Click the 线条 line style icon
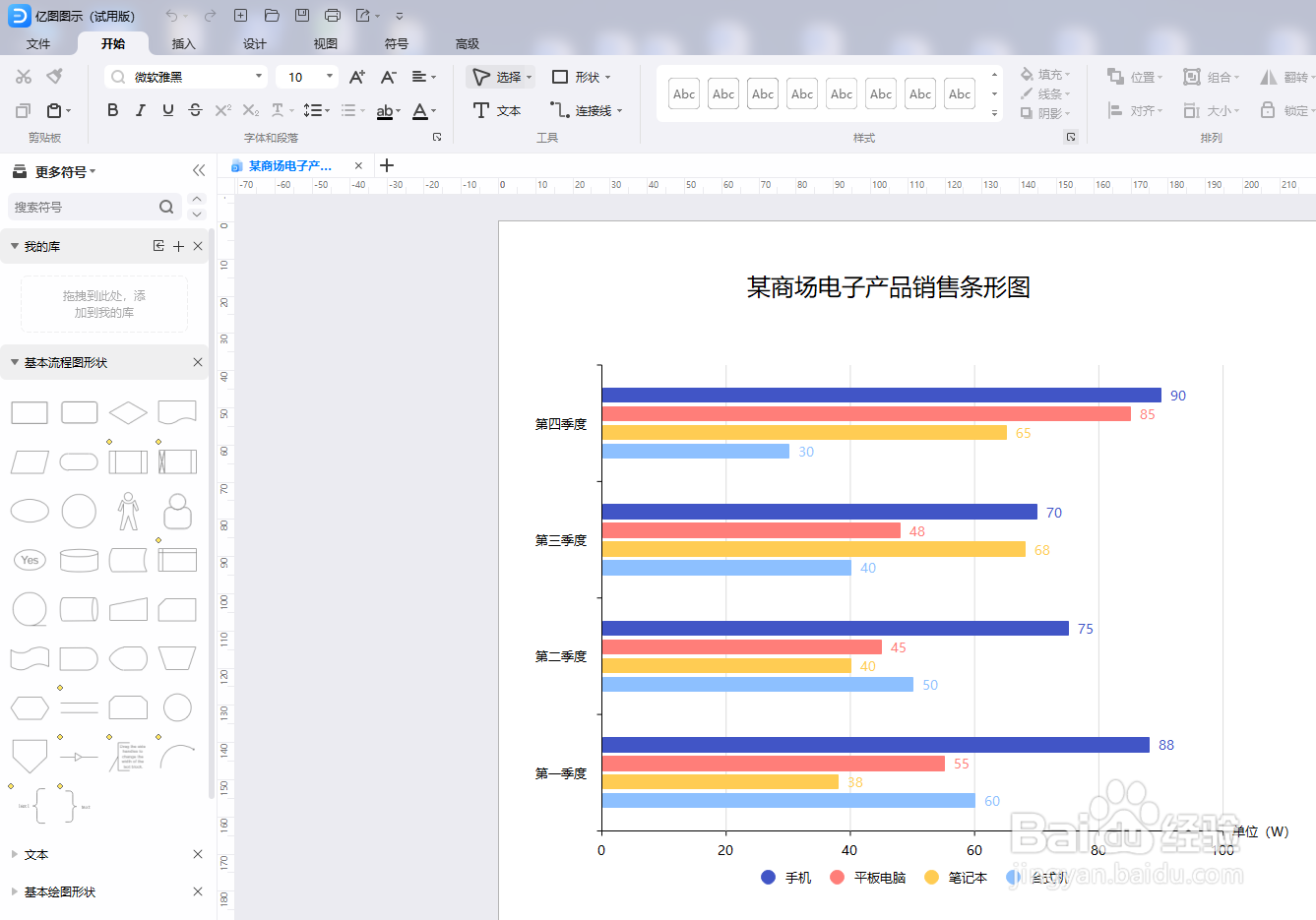Viewport: 1316px width, 920px height. click(1043, 93)
